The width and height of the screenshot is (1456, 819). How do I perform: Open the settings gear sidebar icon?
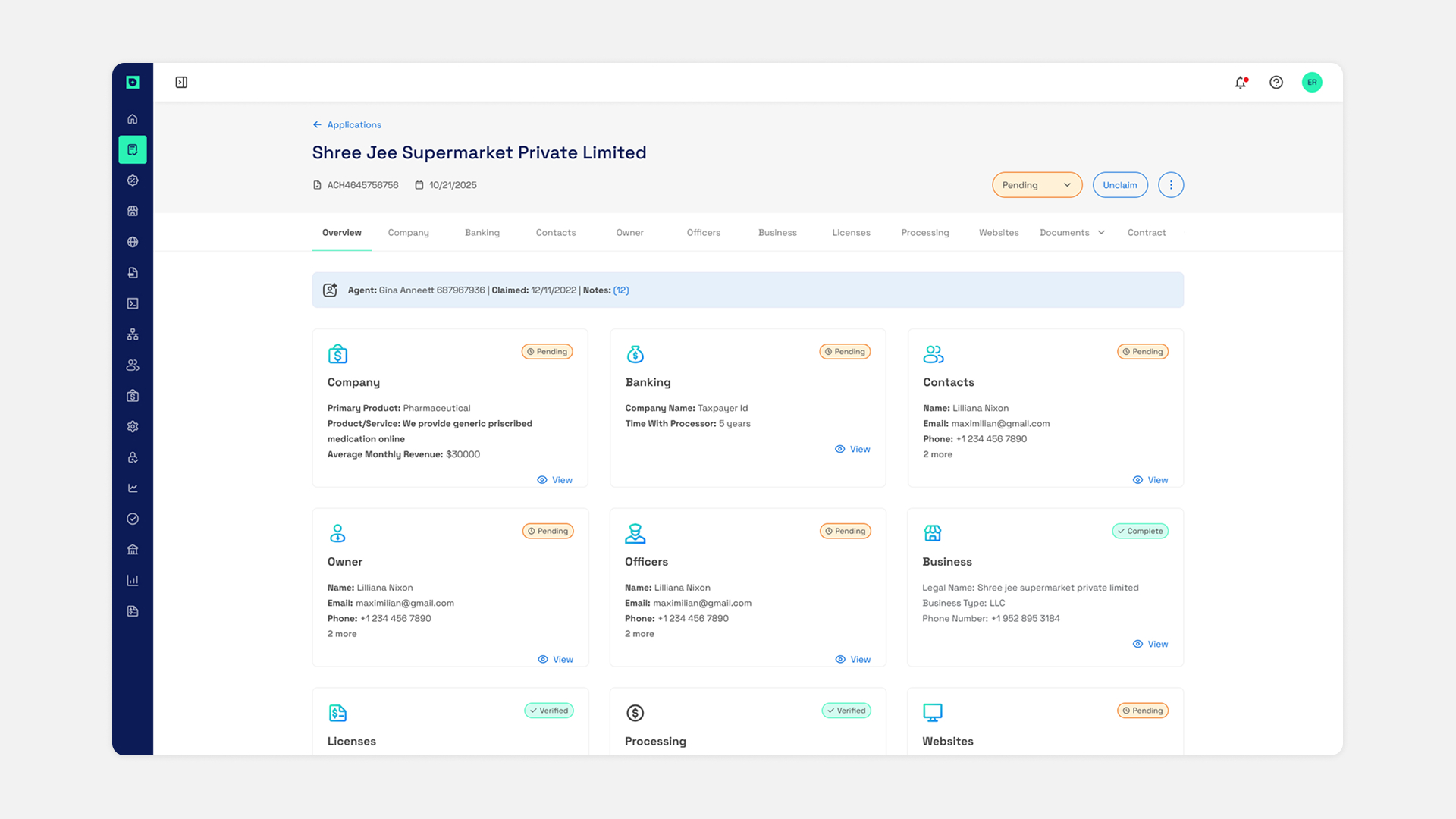133,427
